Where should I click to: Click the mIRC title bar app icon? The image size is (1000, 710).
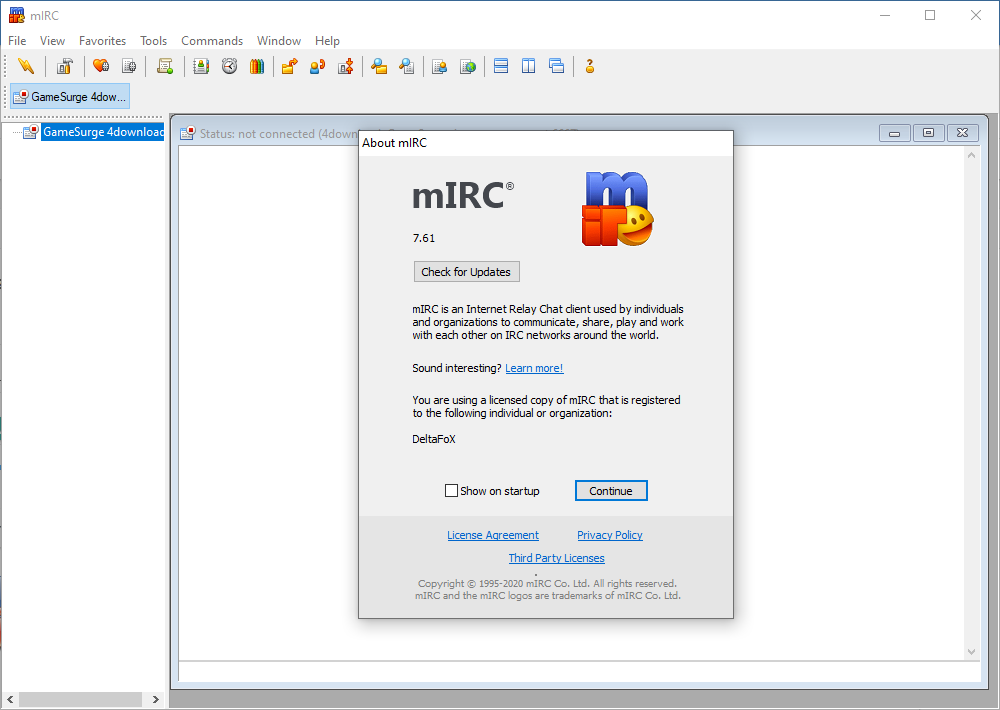[17, 15]
